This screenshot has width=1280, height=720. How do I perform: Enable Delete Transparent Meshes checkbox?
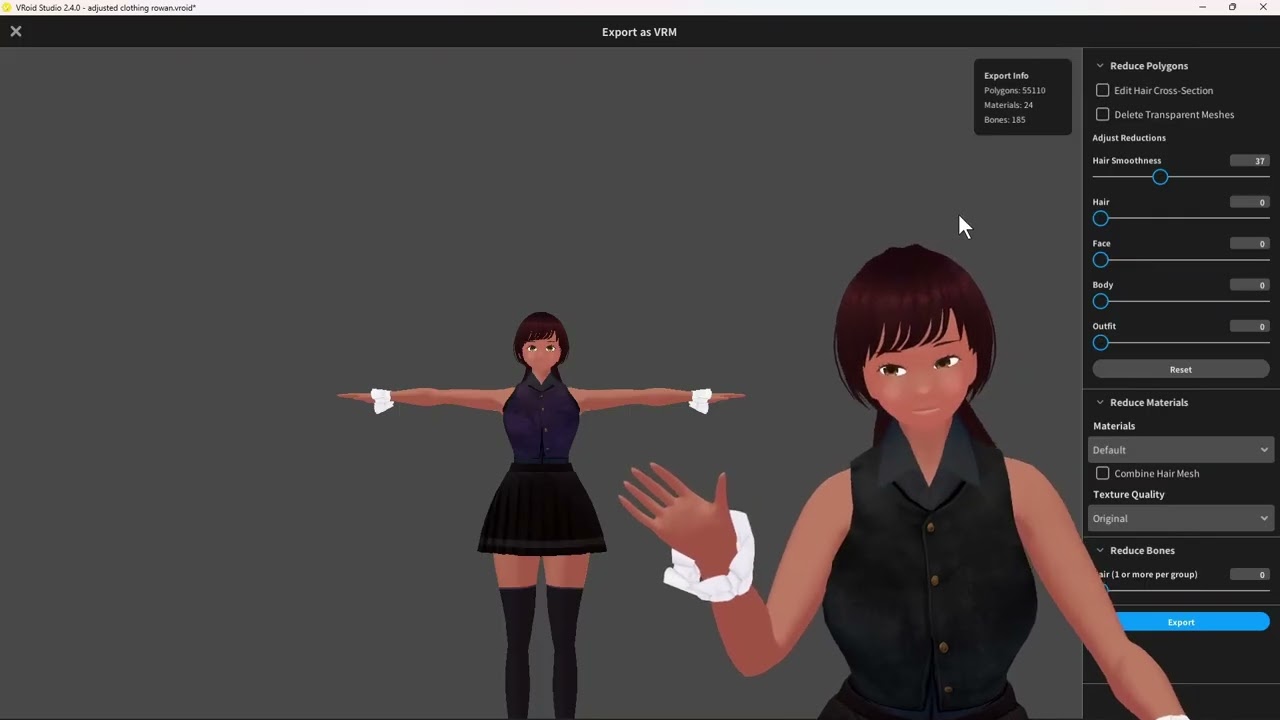click(x=1102, y=114)
